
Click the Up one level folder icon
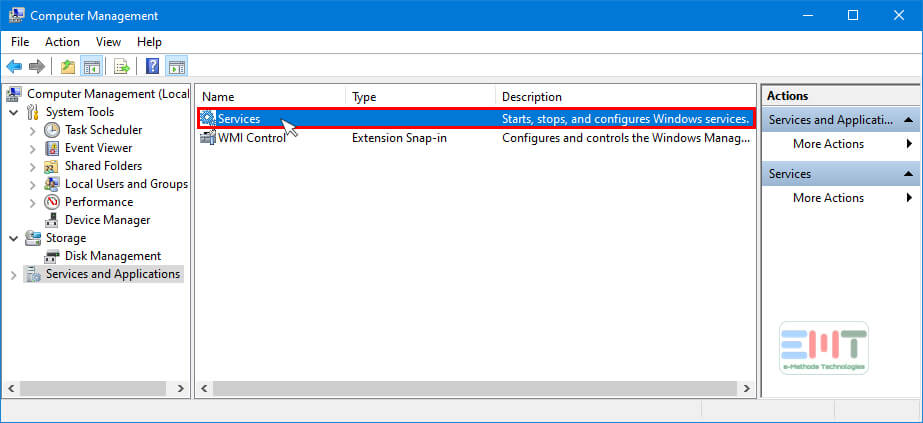click(x=68, y=66)
